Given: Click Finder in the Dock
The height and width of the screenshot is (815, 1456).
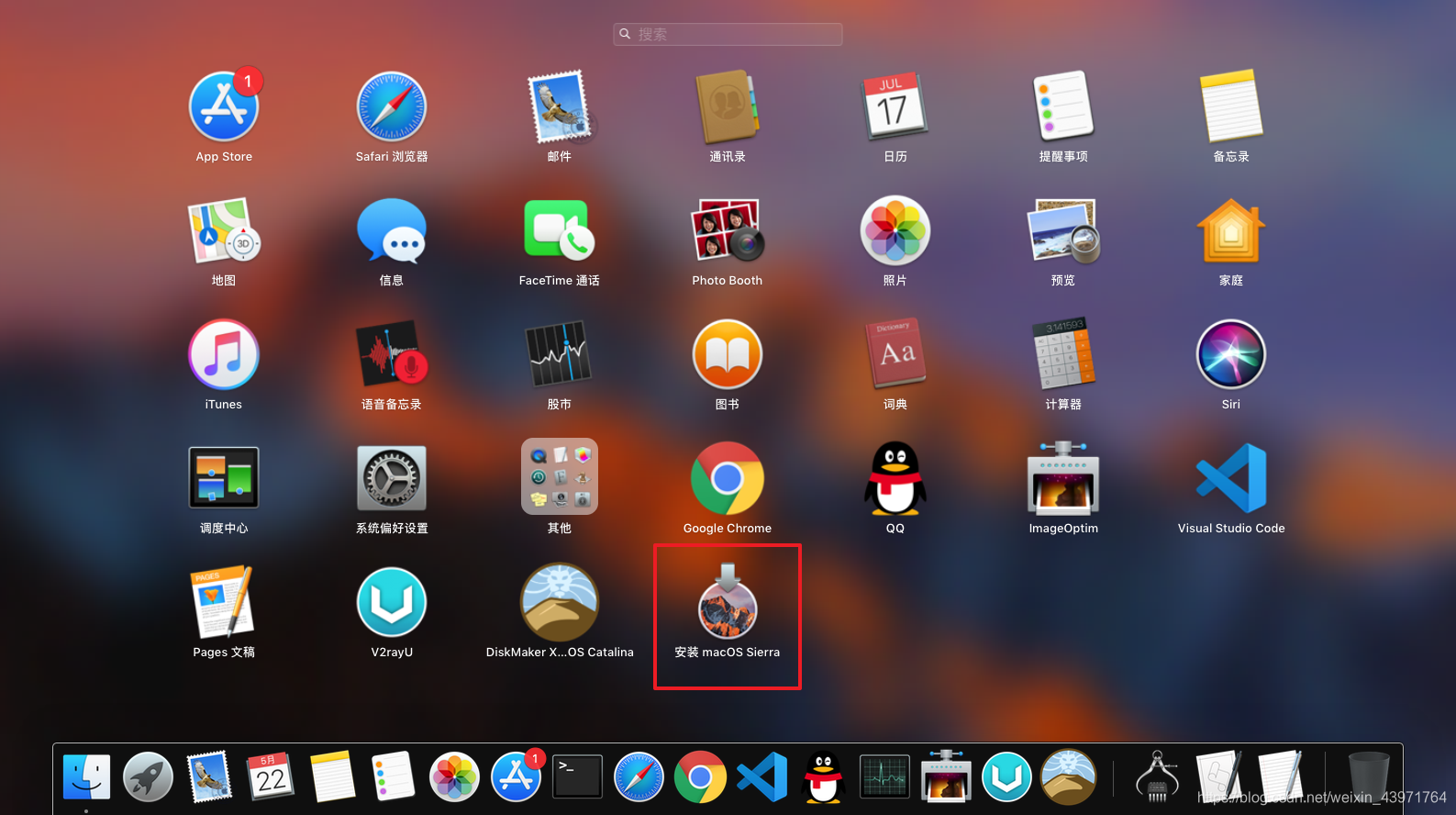Looking at the screenshot, I should tap(87, 777).
